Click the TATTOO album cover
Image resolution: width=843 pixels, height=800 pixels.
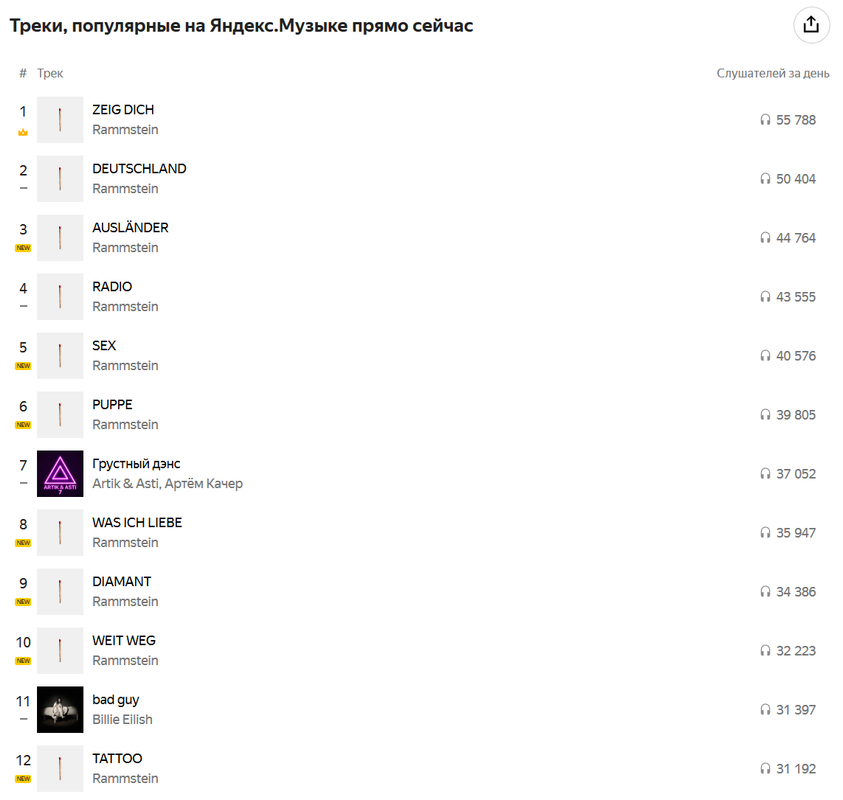pos(60,769)
